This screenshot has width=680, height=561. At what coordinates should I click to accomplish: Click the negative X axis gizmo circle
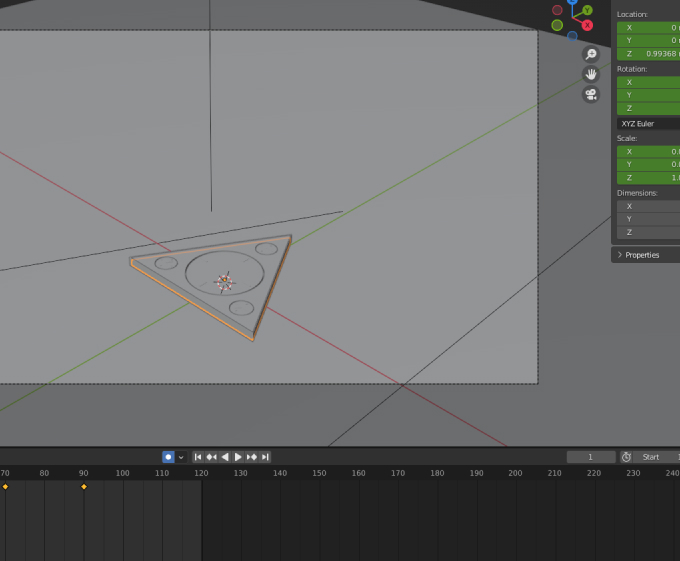[x=557, y=10]
